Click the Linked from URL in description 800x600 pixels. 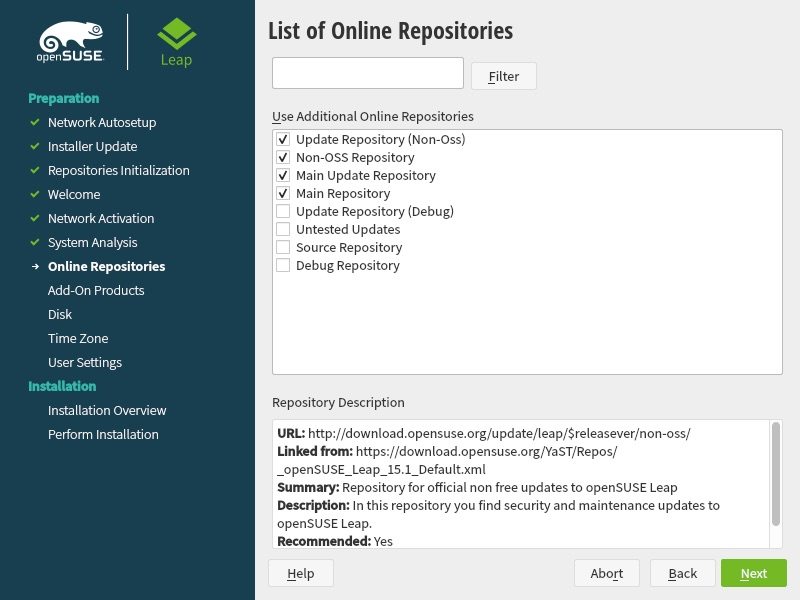(447, 460)
